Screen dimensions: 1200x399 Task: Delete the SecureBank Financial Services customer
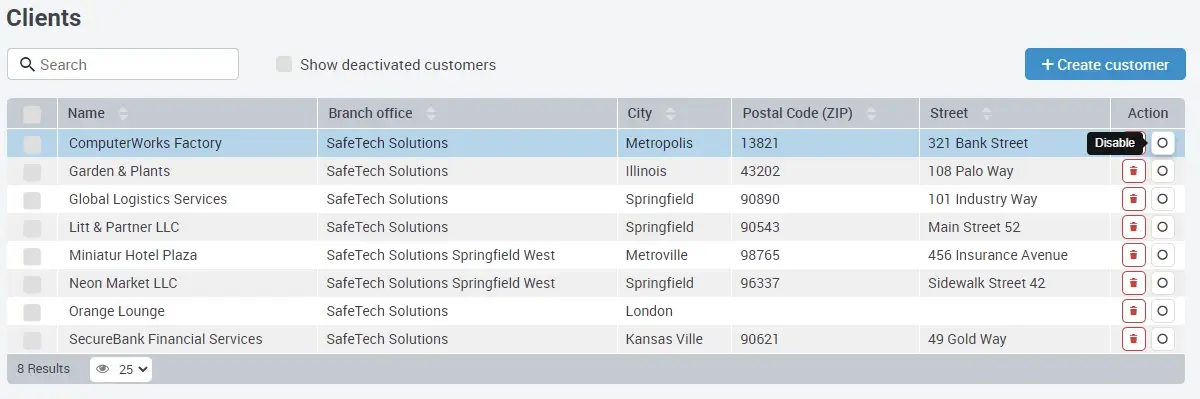[x=1133, y=339]
